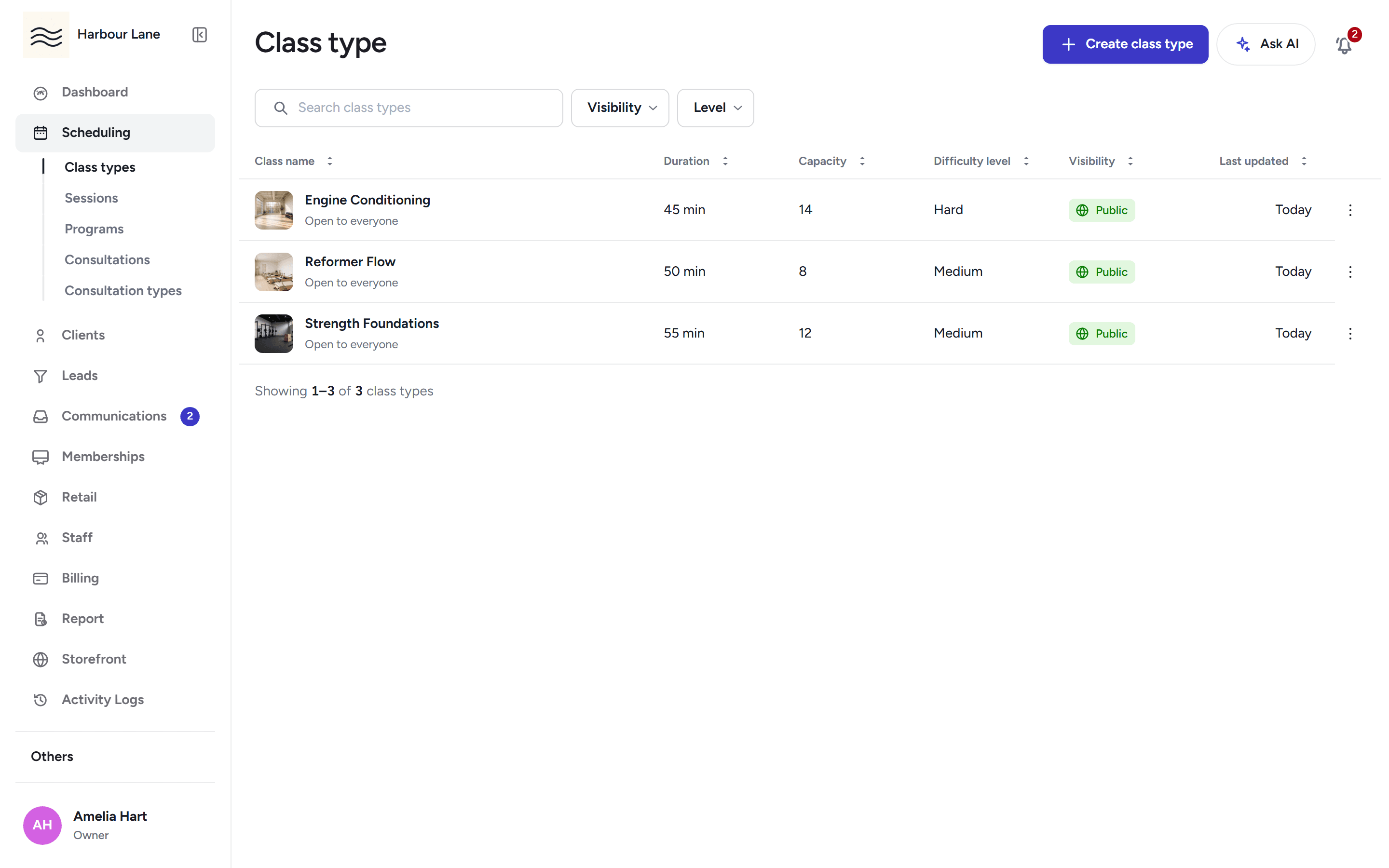Click the Clients person icon
The width and height of the screenshot is (1389, 868).
40,335
